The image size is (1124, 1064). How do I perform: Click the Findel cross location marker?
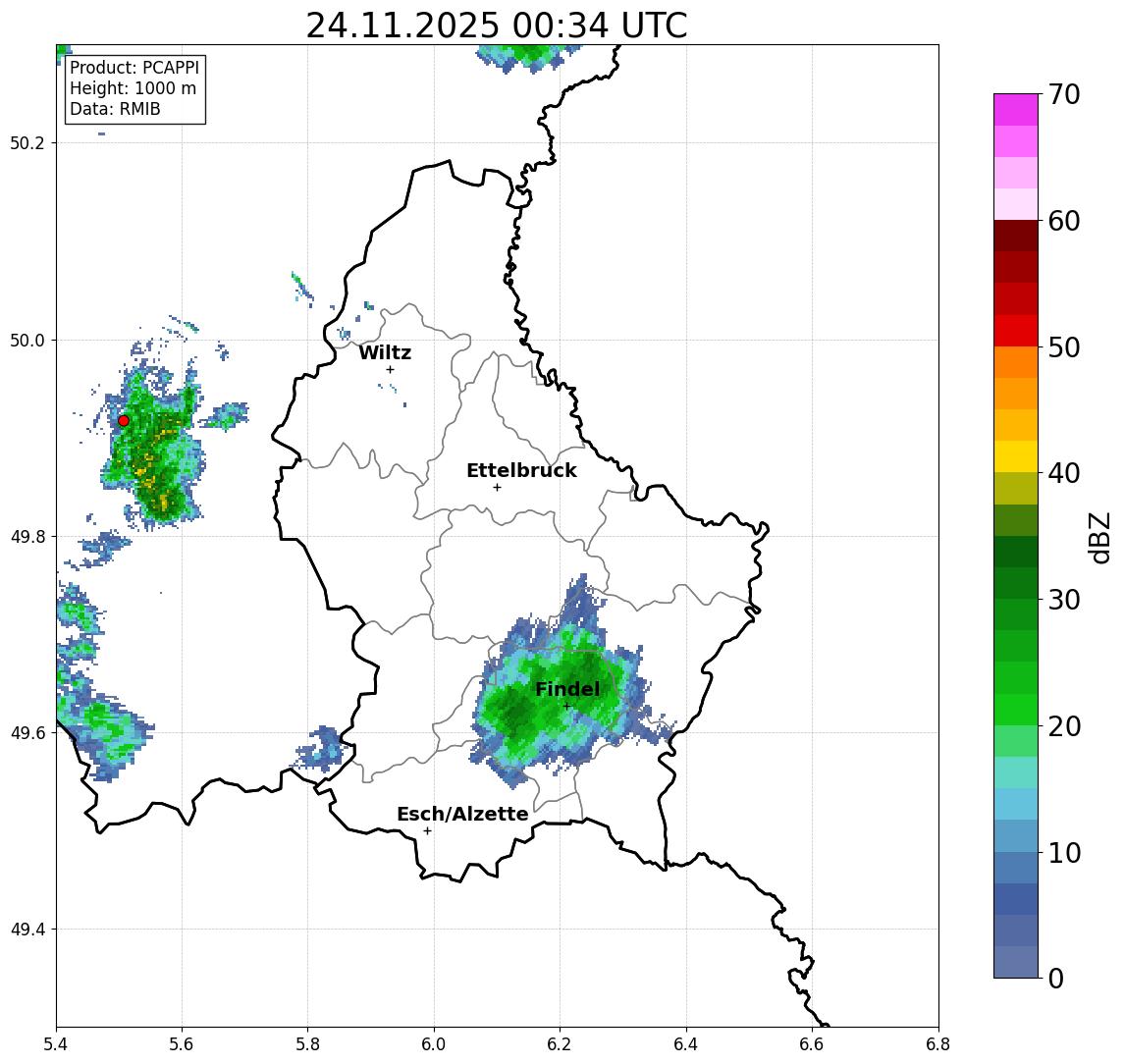point(566,707)
